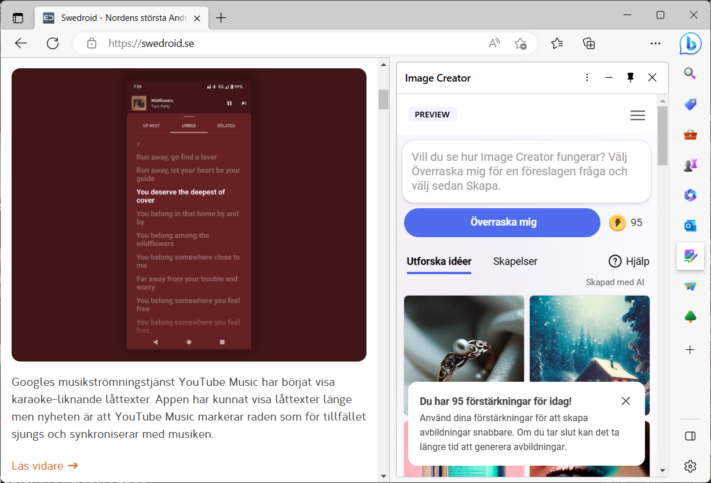Open Image Creator more options menu
The height and width of the screenshot is (483, 711).
pos(587,78)
